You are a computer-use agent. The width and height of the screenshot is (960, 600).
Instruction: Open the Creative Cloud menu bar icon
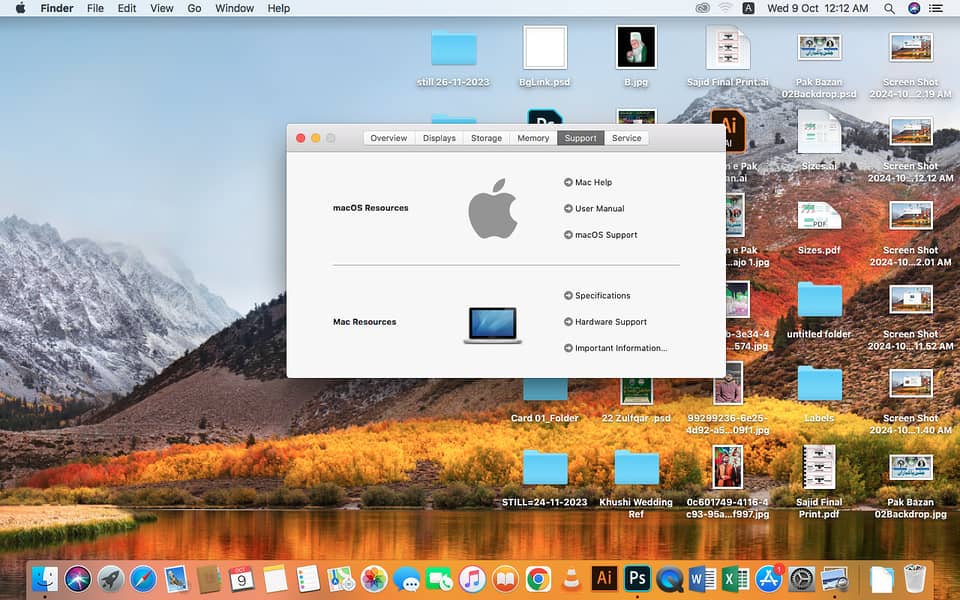pyautogui.click(x=703, y=8)
